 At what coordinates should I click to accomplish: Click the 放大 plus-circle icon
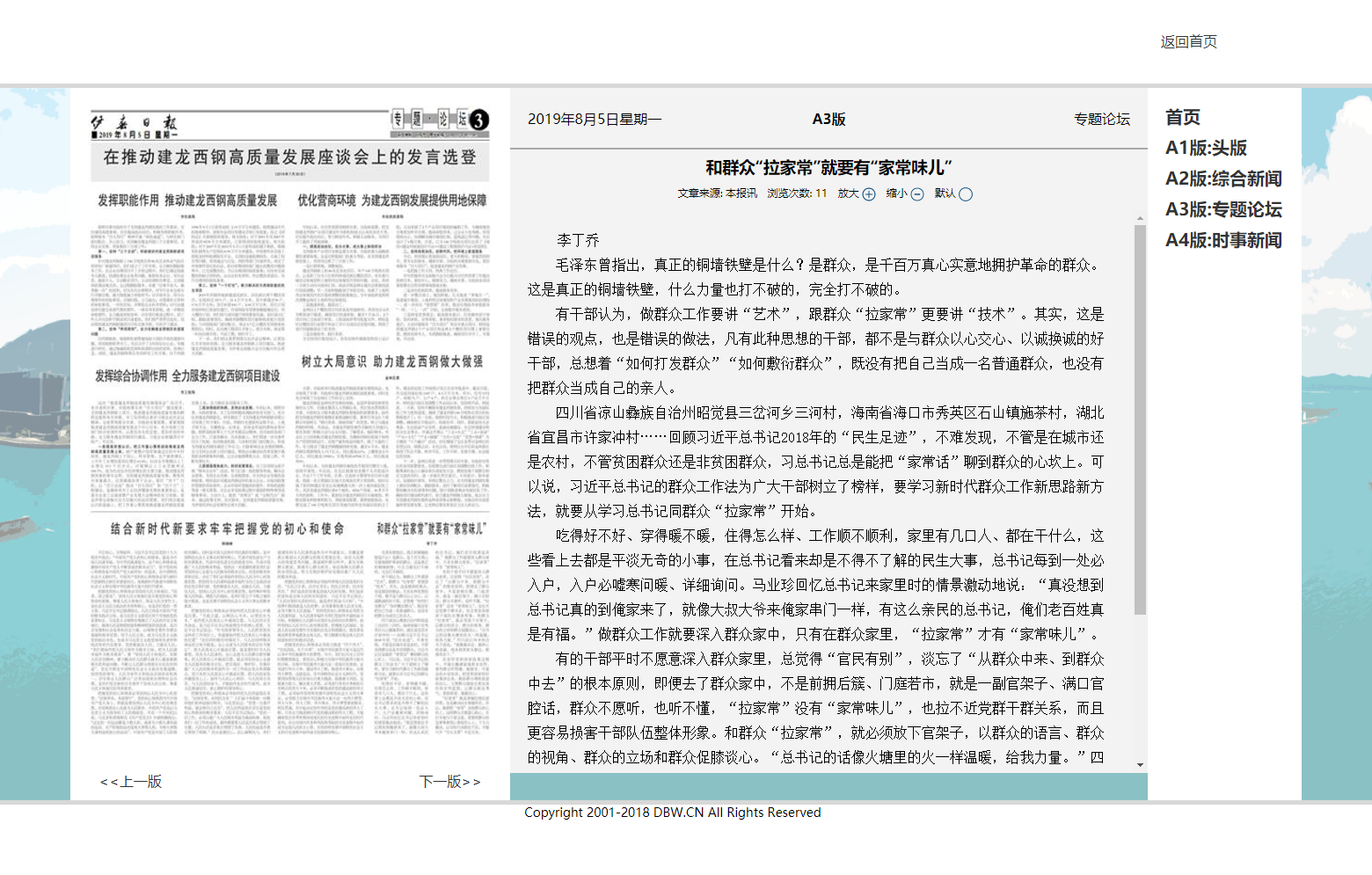(x=869, y=194)
